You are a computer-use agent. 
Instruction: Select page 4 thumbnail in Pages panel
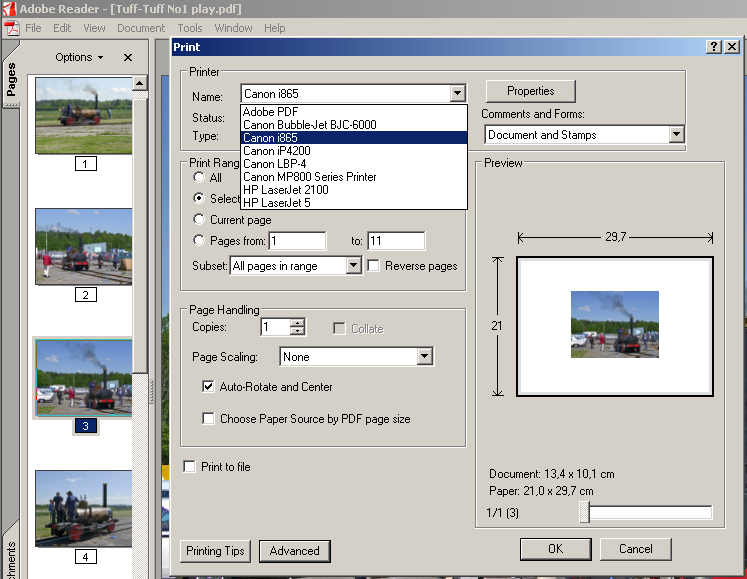[x=84, y=508]
